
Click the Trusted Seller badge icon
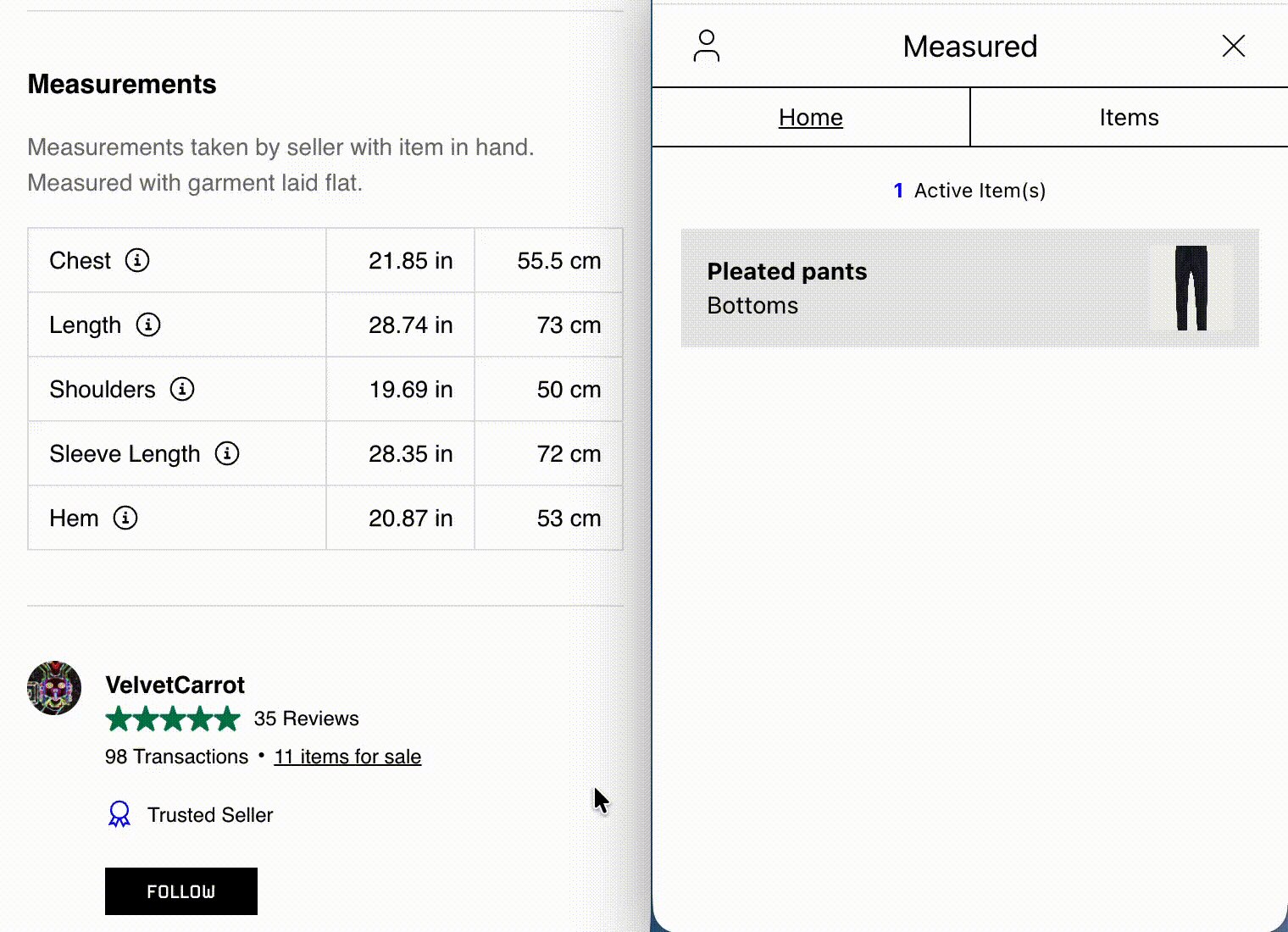coord(119,813)
